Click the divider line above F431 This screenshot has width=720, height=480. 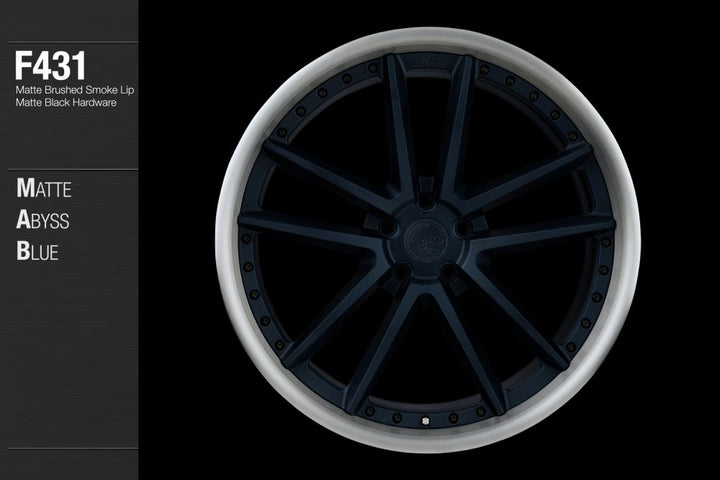coord(69,42)
